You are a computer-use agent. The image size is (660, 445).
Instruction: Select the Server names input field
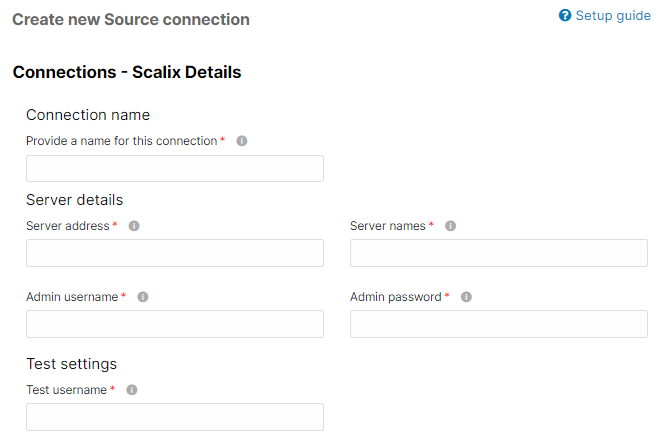(499, 253)
